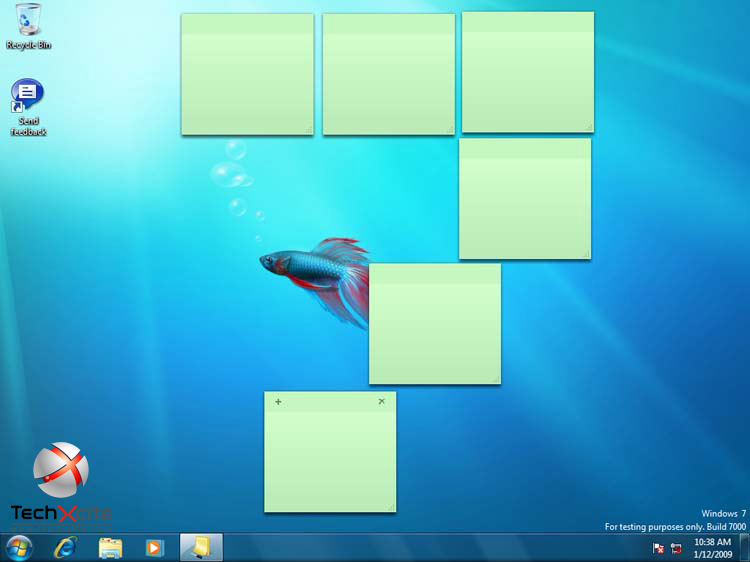This screenshot has height=562, width=750.
Task: Open the Recycle Bin desktop icon
Action: (28, 26)
